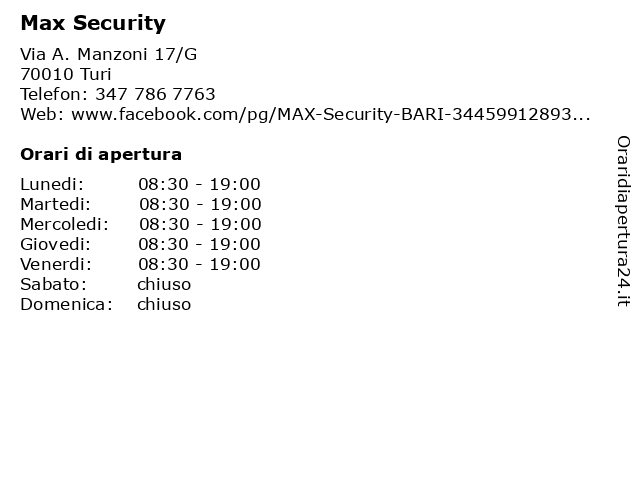Click the Oraridiapertura24.it vertical watermark

click(623, 221)
